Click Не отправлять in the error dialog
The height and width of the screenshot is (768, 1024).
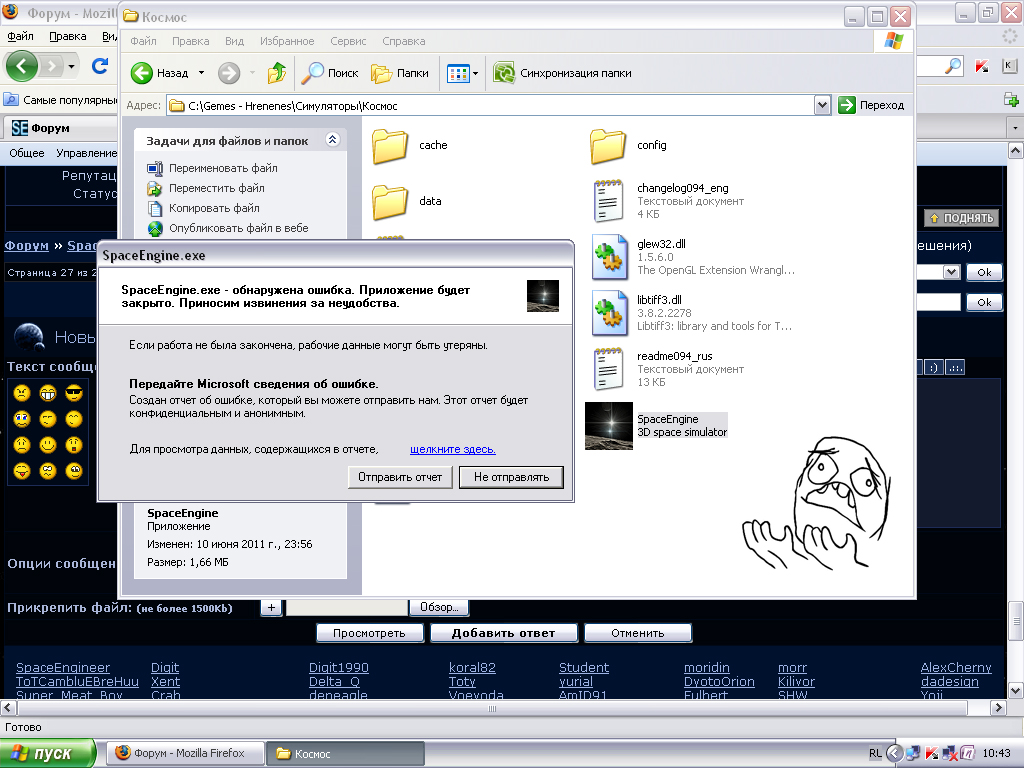click(x=511, y=477)
